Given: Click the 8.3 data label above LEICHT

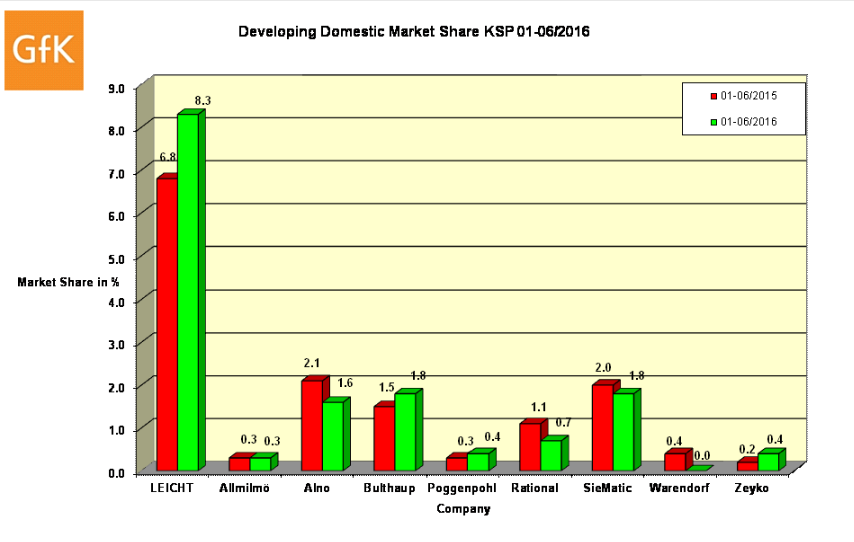Looking at the screenshot, I should point(203,101).
